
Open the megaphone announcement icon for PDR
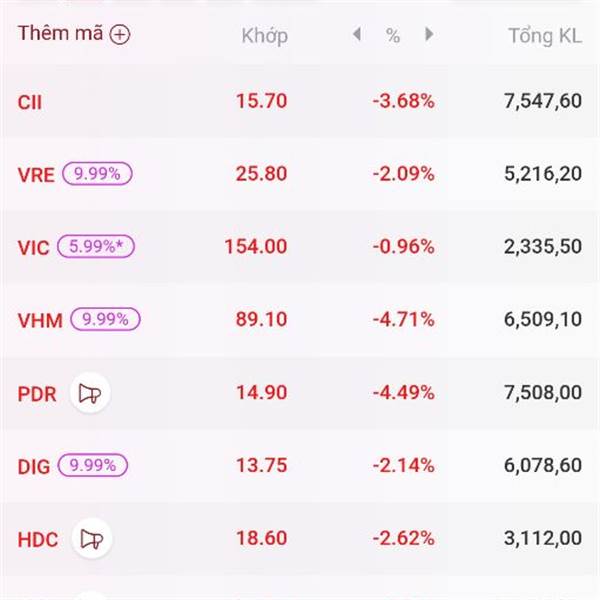90,393
